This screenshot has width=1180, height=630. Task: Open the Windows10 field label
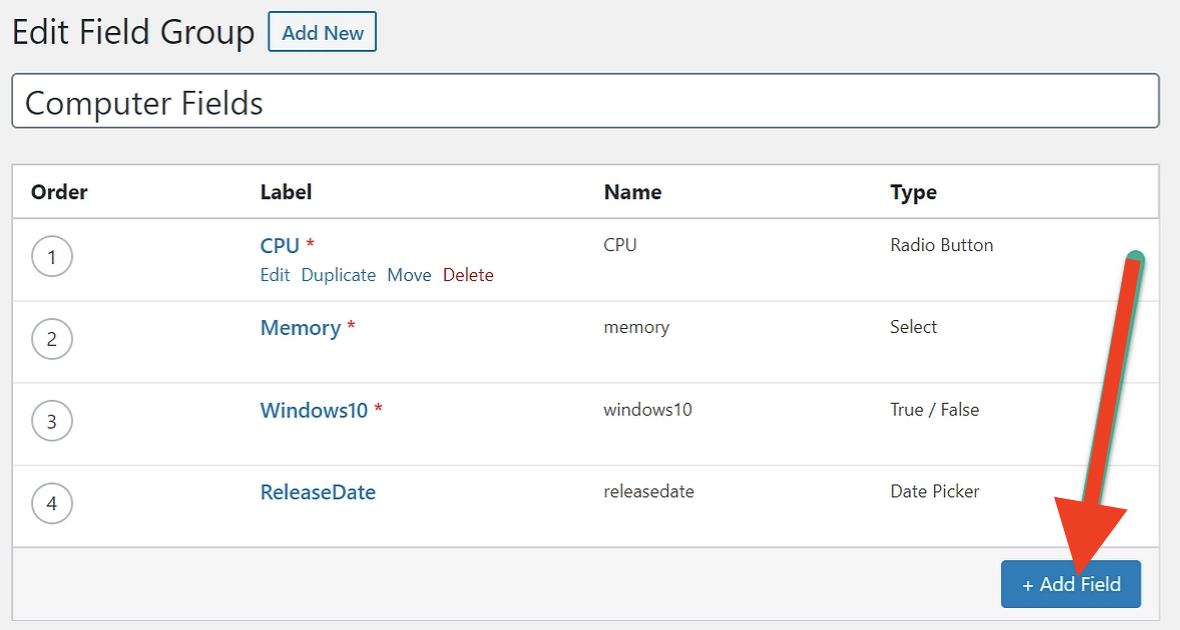pyautogui.click(x=314, y=410)
